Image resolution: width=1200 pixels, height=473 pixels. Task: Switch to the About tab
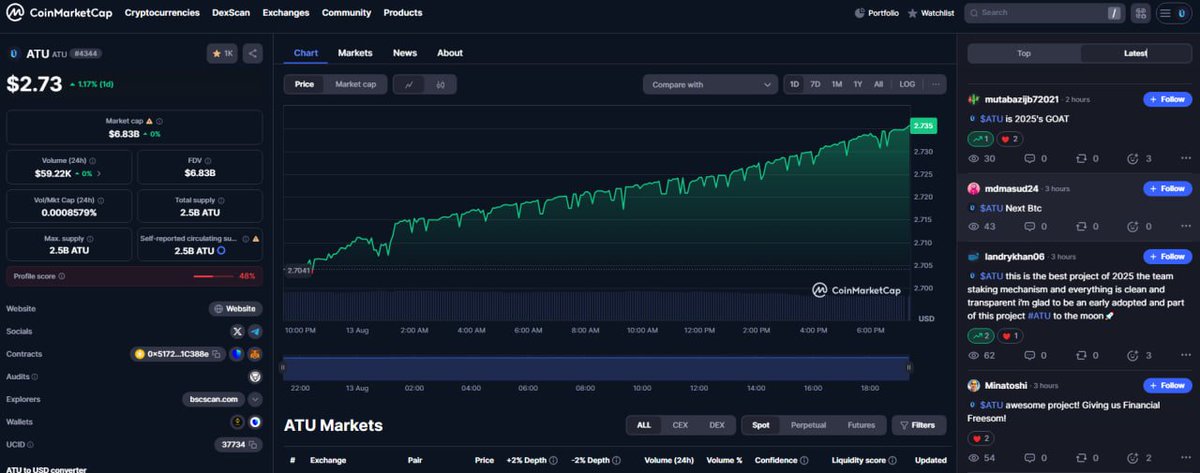click(x=450, y=53)
